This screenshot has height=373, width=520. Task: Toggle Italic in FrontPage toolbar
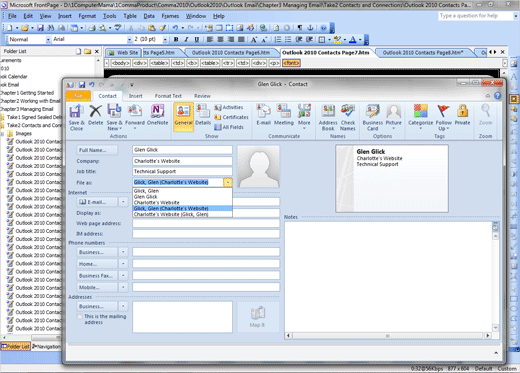tap(186, 39)
